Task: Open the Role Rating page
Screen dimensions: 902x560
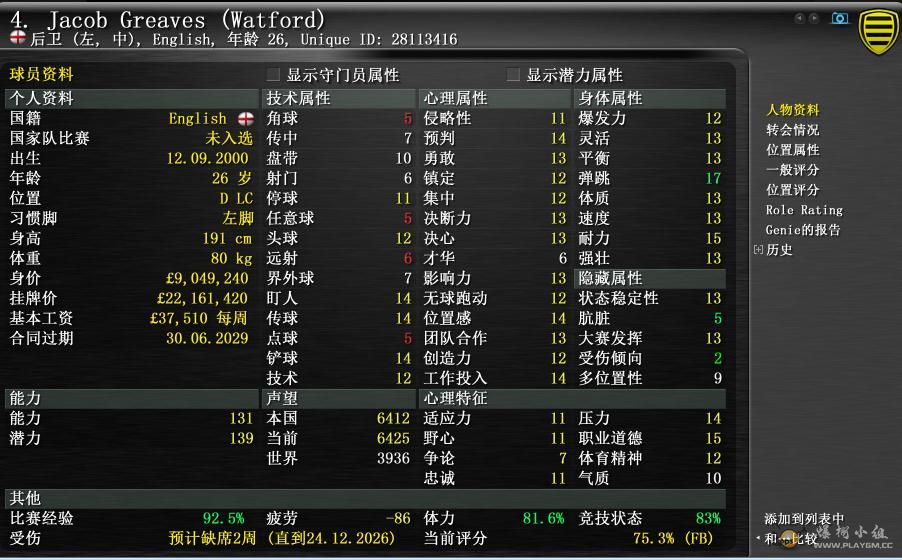Action: [803, 210]
